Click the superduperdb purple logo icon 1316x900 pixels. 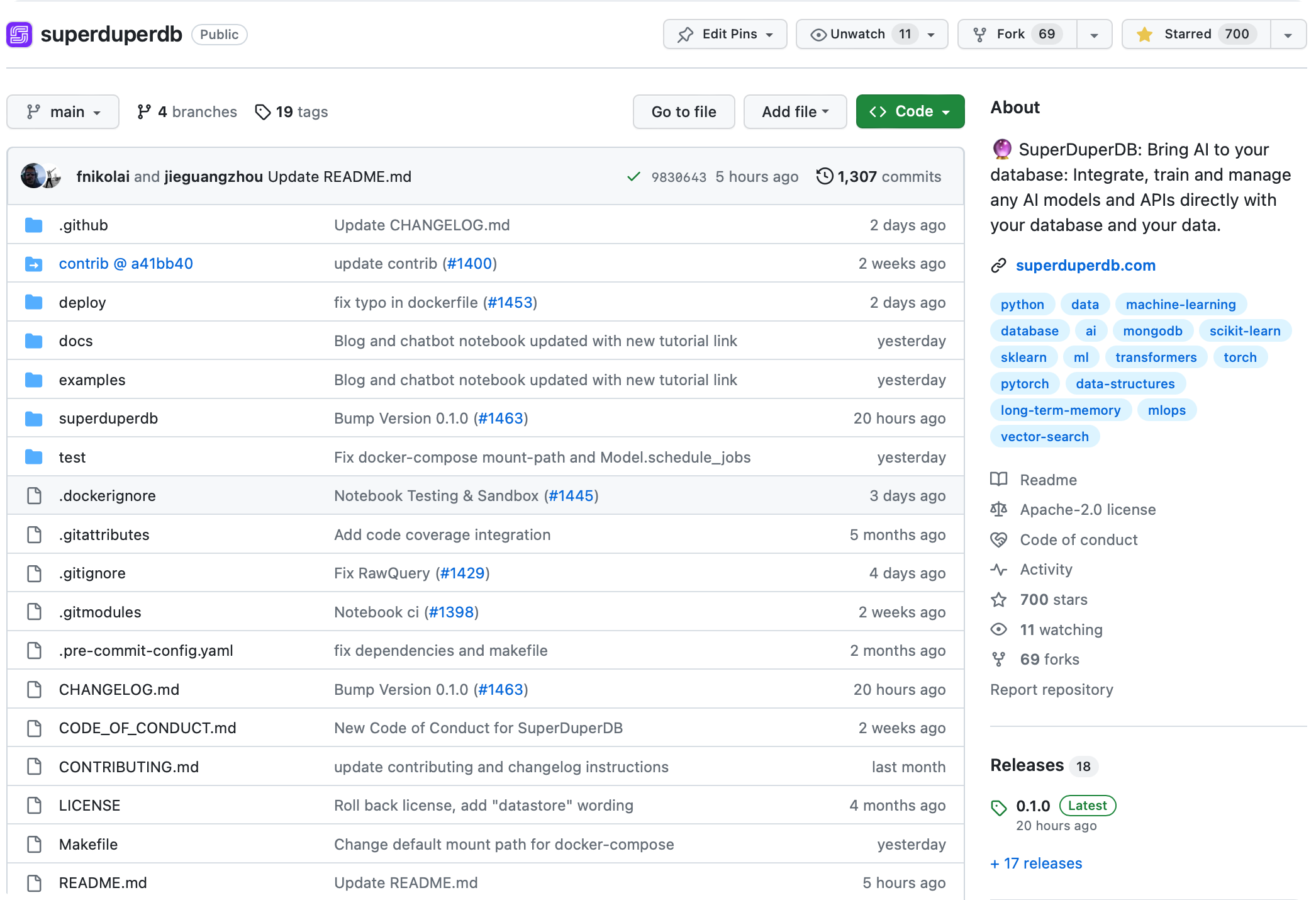19,35
